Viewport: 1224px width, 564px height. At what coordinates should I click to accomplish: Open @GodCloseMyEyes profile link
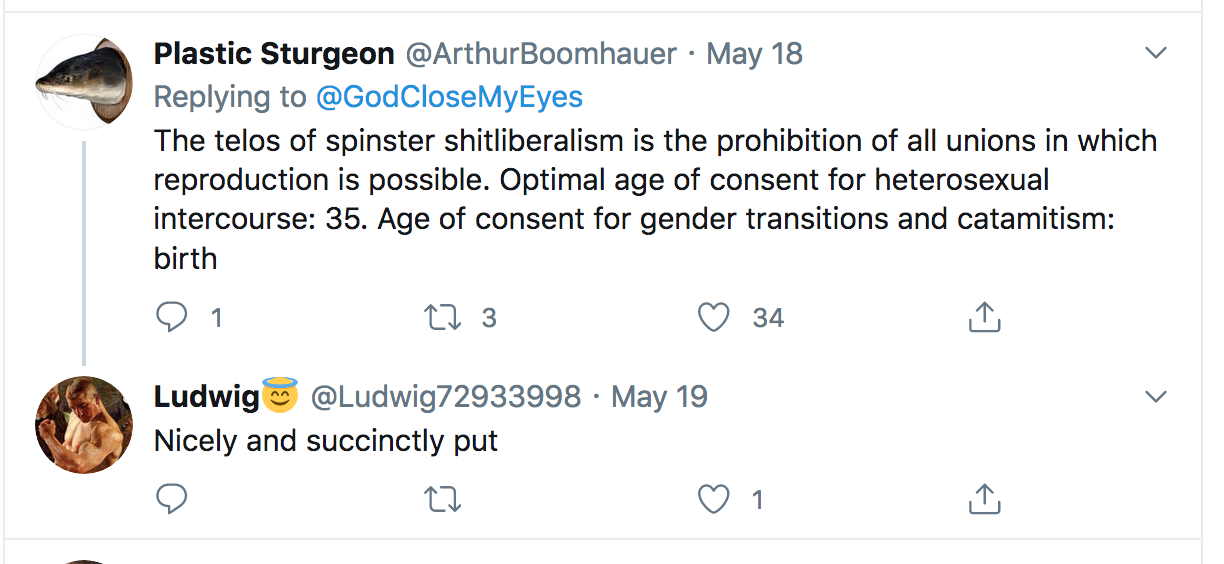(x=449, y=97)
